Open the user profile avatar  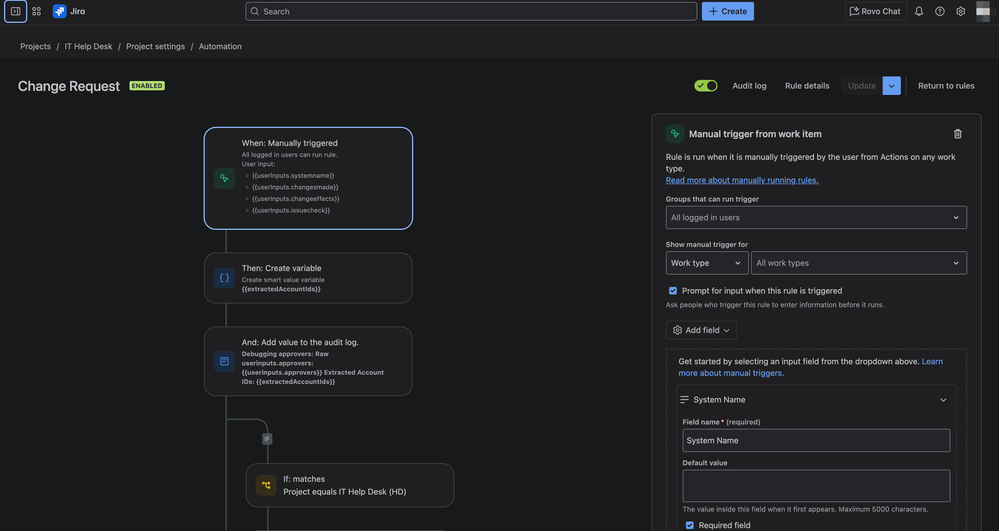click(x=983, y=11)
